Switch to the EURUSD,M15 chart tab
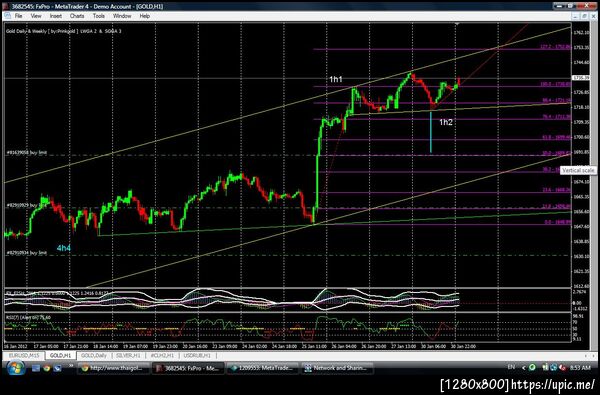The image size is (600, 395). click(24, 356)
